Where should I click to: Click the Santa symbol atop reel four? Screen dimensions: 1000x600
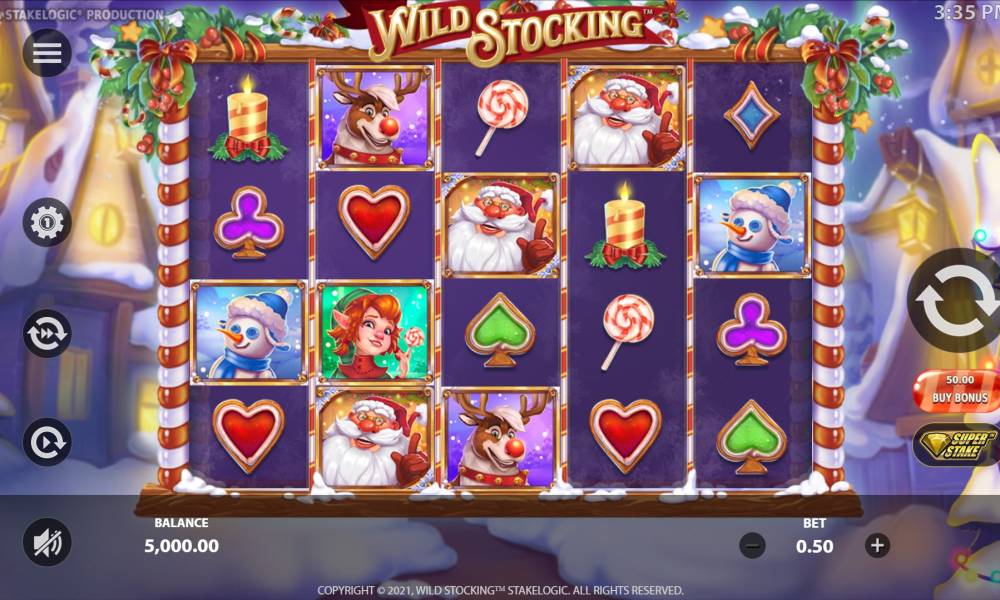click(627, 118)
